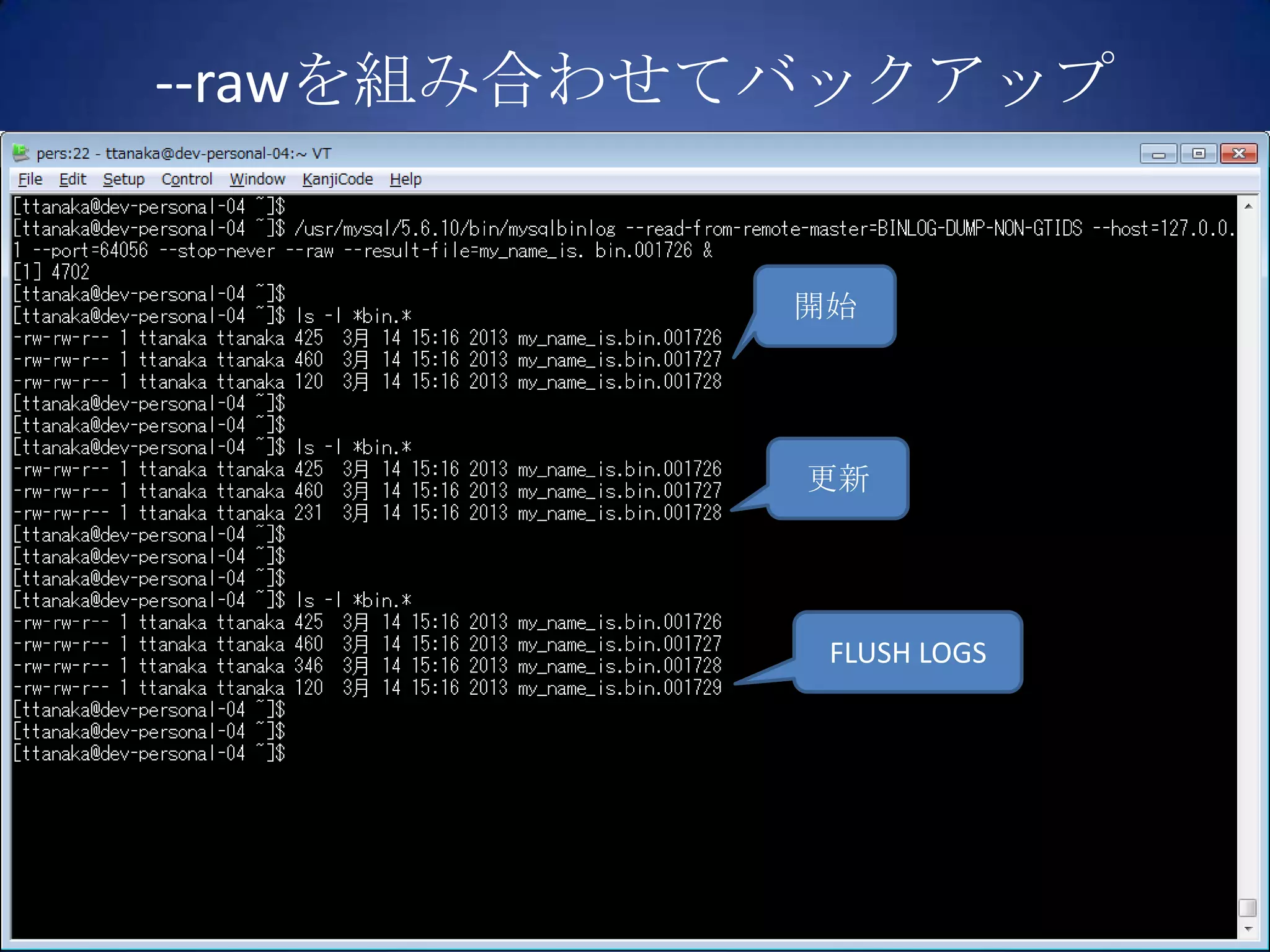Viewport: 1270px width, 952px height.
Task: Open the Edit menu
Action: [73, 179]
